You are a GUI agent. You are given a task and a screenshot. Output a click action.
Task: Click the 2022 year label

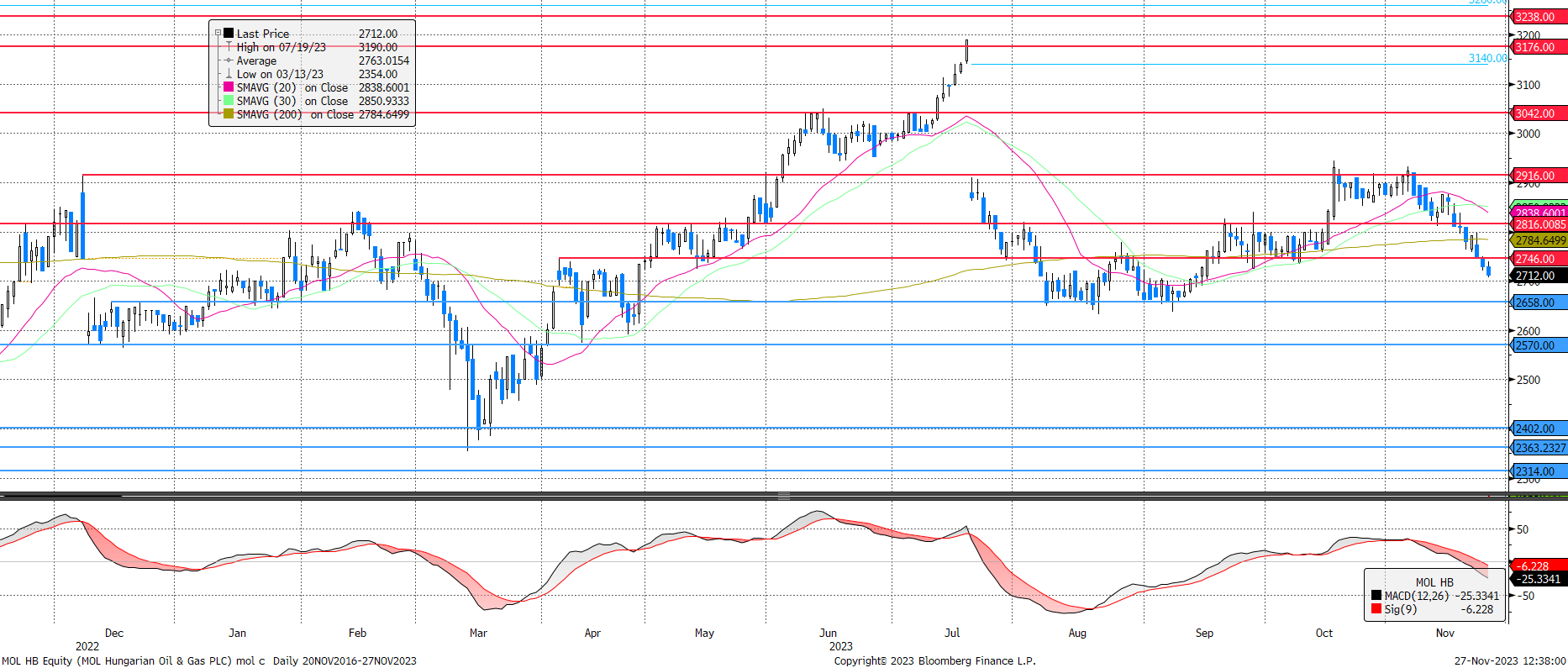(x=87, y=646)
